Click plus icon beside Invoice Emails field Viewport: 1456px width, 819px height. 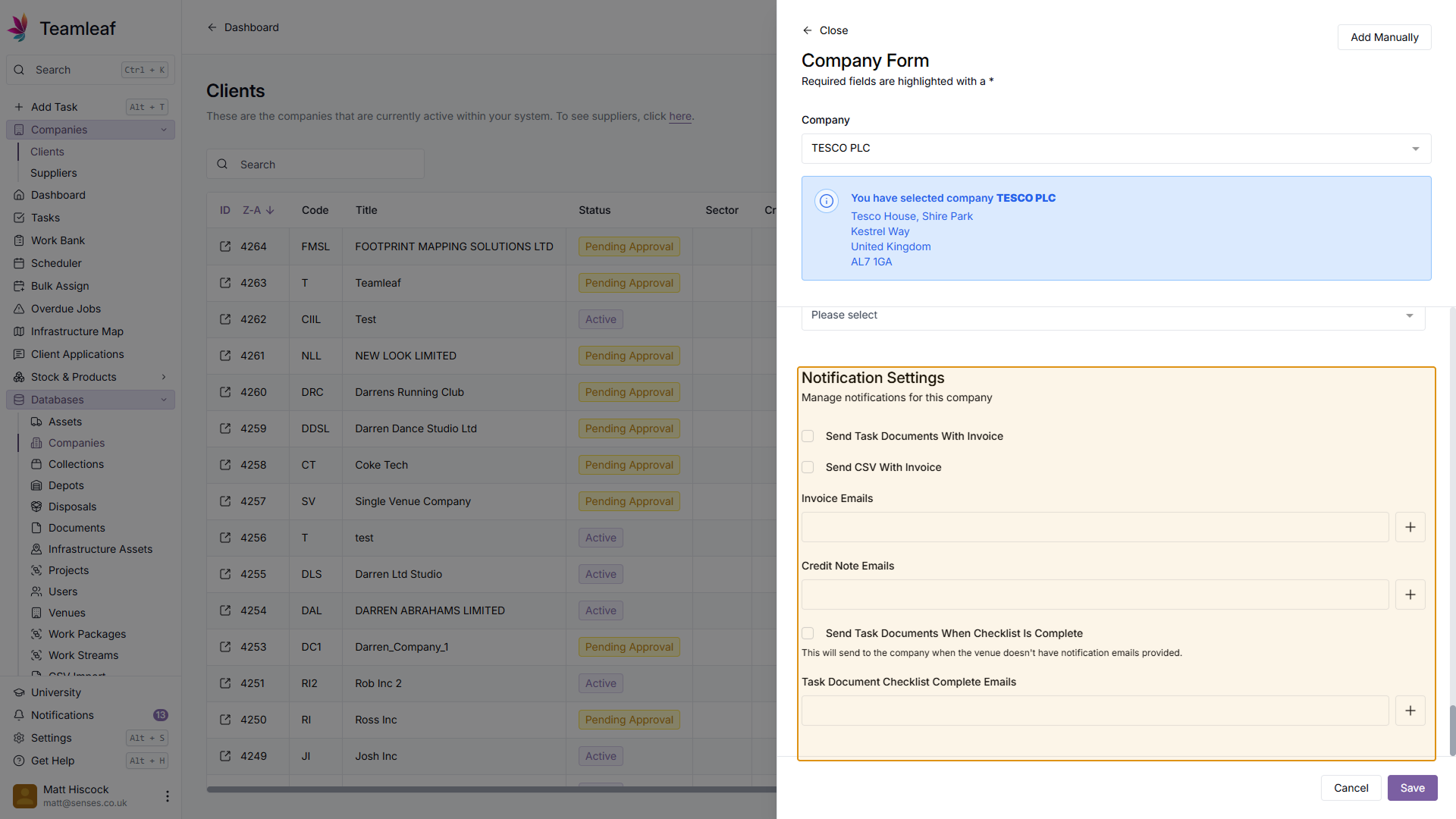[x=1410, y=527]
